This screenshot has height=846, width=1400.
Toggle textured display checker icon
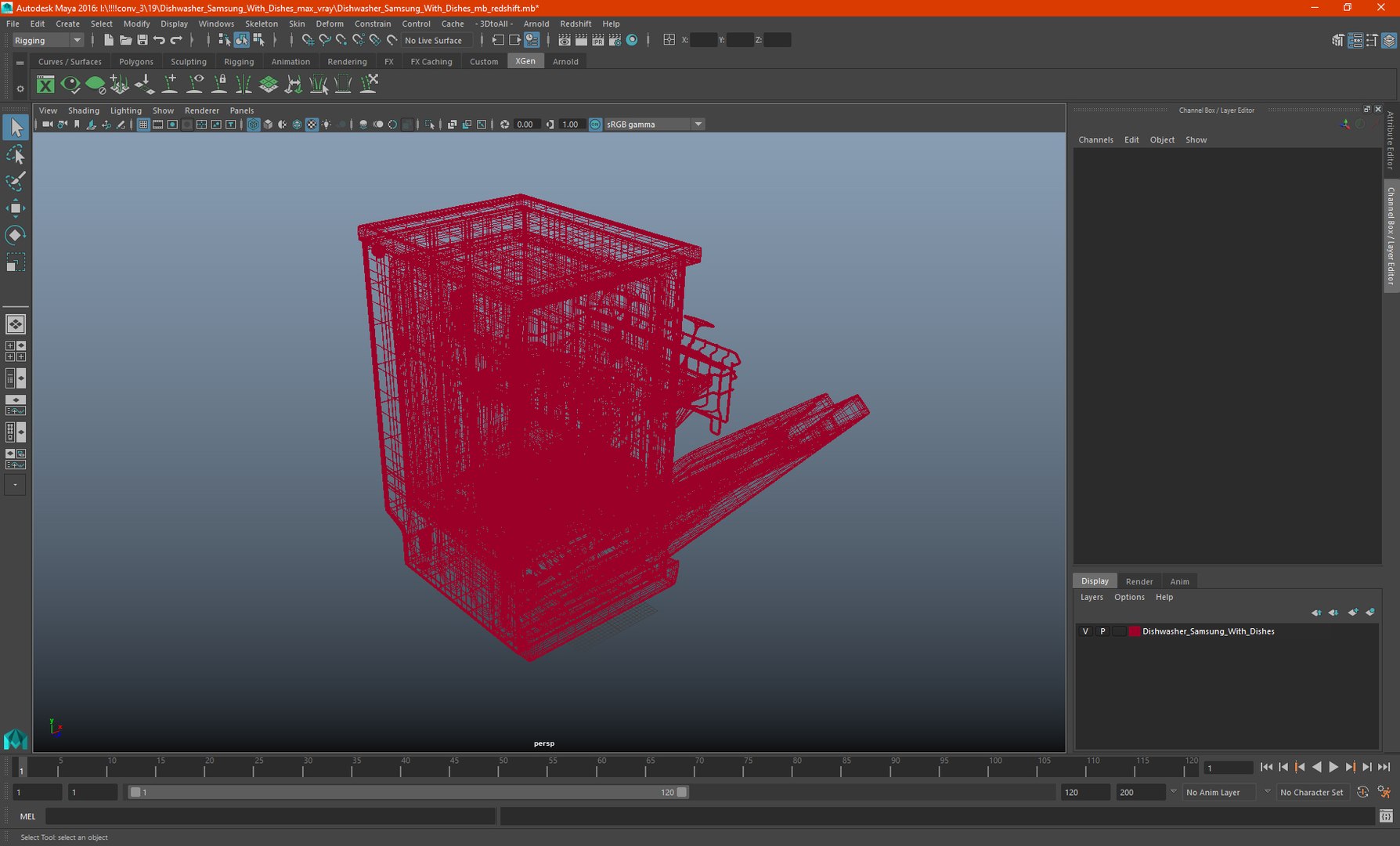(312, 125)
